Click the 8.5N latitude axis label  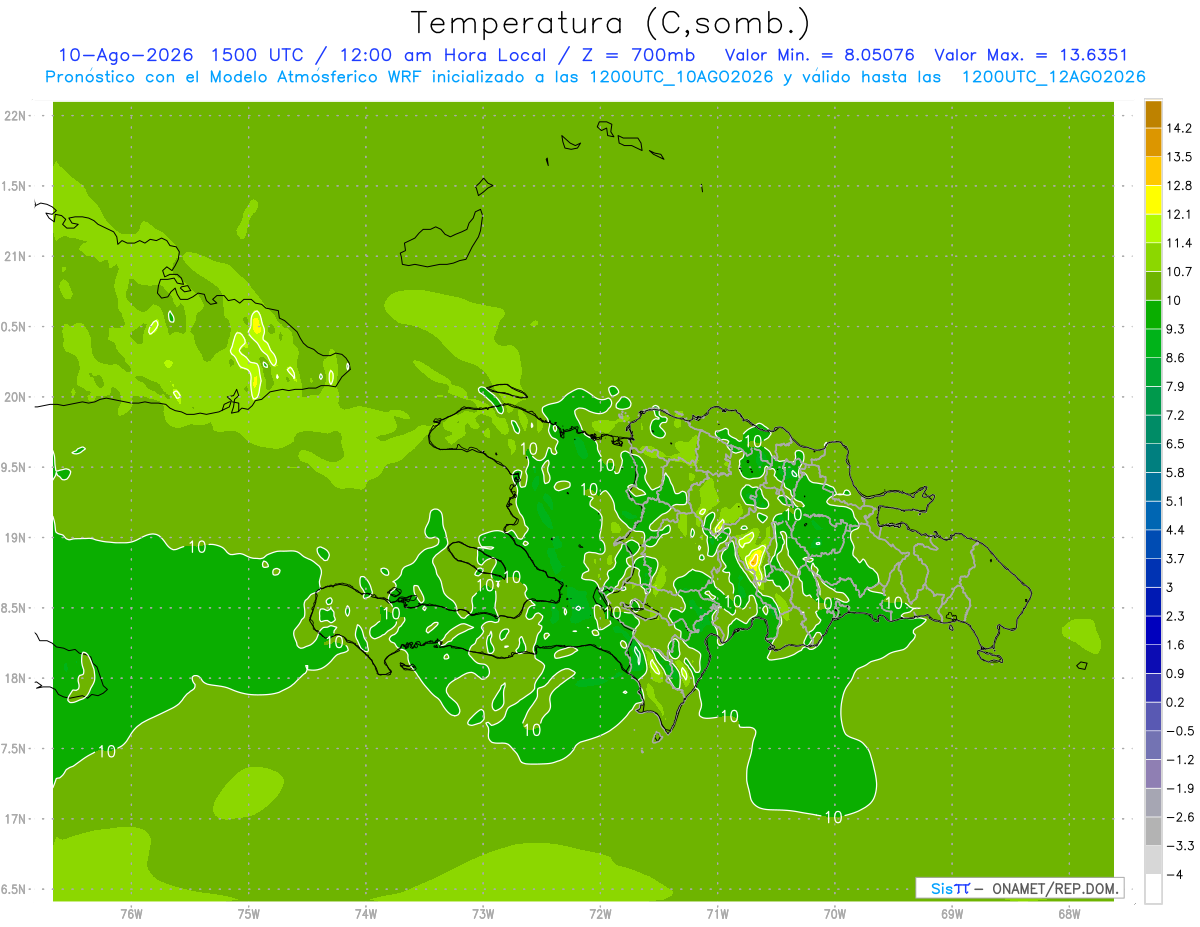15,609
